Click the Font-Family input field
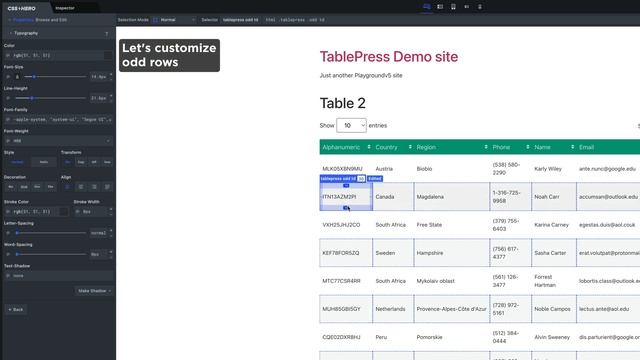This screenshot has height=360, width=640. coord(58,120)
